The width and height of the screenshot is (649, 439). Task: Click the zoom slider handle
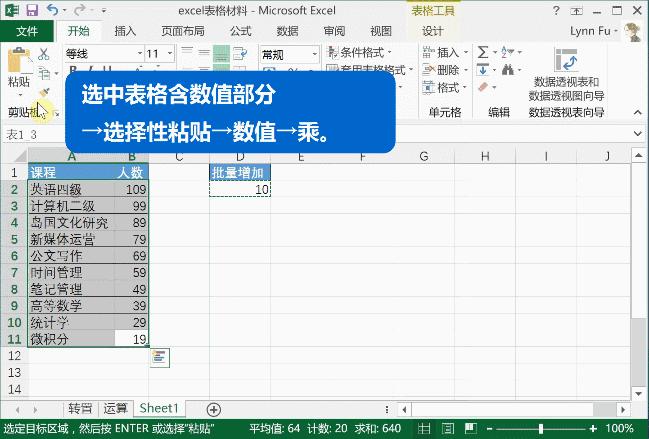tap(541, 429)
